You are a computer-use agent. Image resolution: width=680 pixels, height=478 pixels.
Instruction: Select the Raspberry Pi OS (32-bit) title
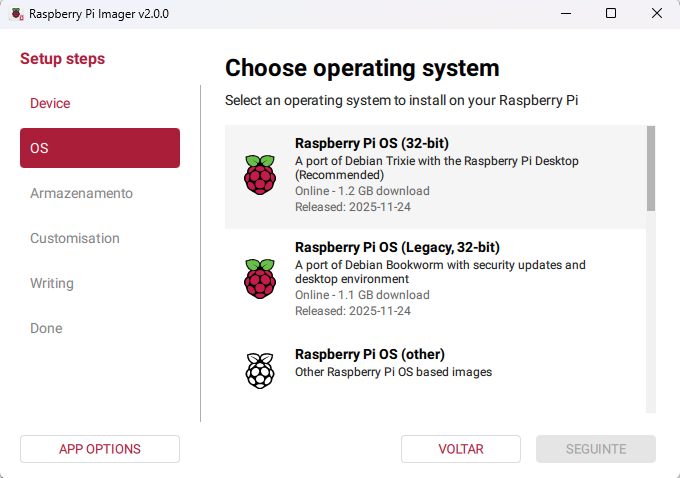pyautogui.click(x=364, y=143)
